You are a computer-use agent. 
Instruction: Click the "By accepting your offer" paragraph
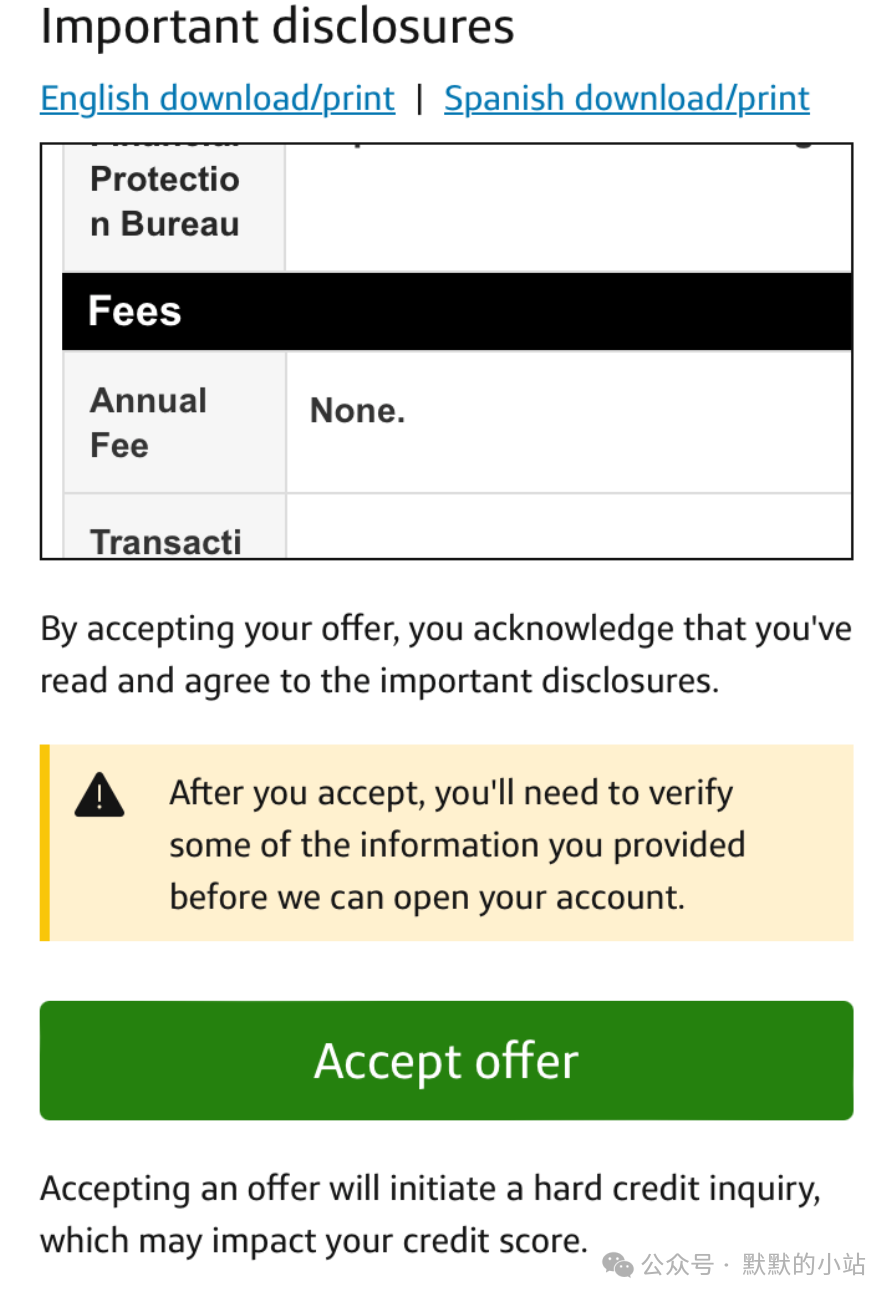coord(446,655)
